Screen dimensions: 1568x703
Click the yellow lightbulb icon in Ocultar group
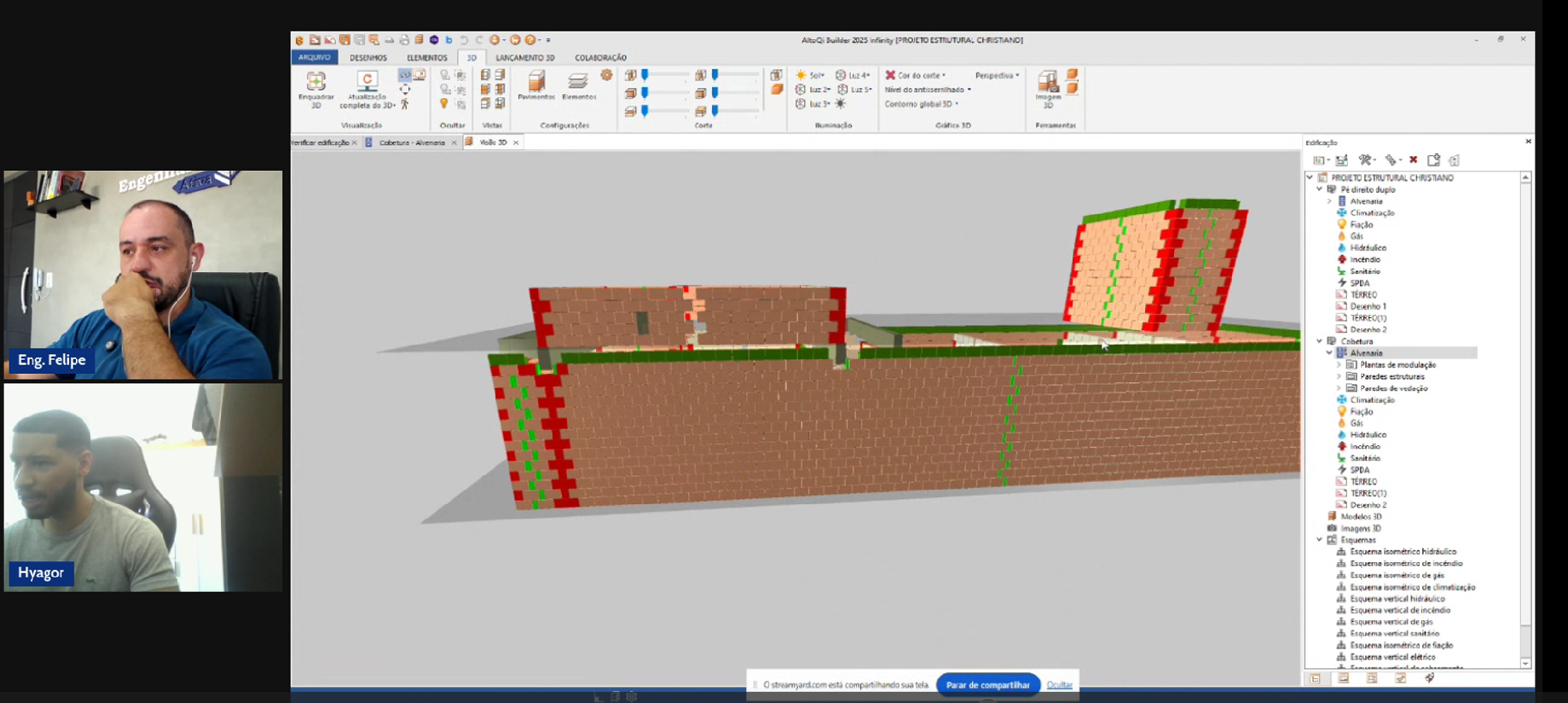pyautogui.click(x=444, y=104)
